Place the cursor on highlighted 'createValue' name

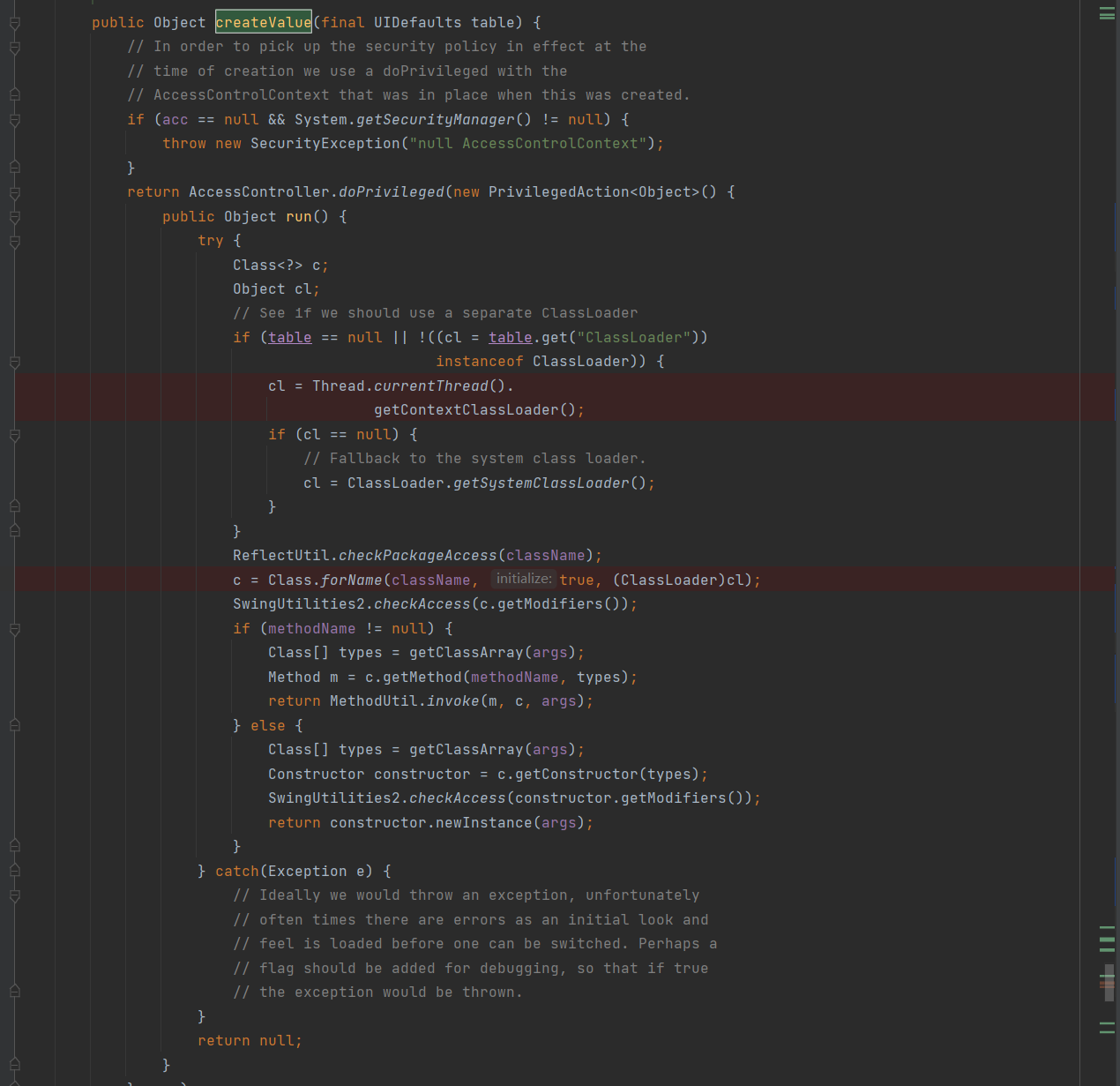coord(263,22)
